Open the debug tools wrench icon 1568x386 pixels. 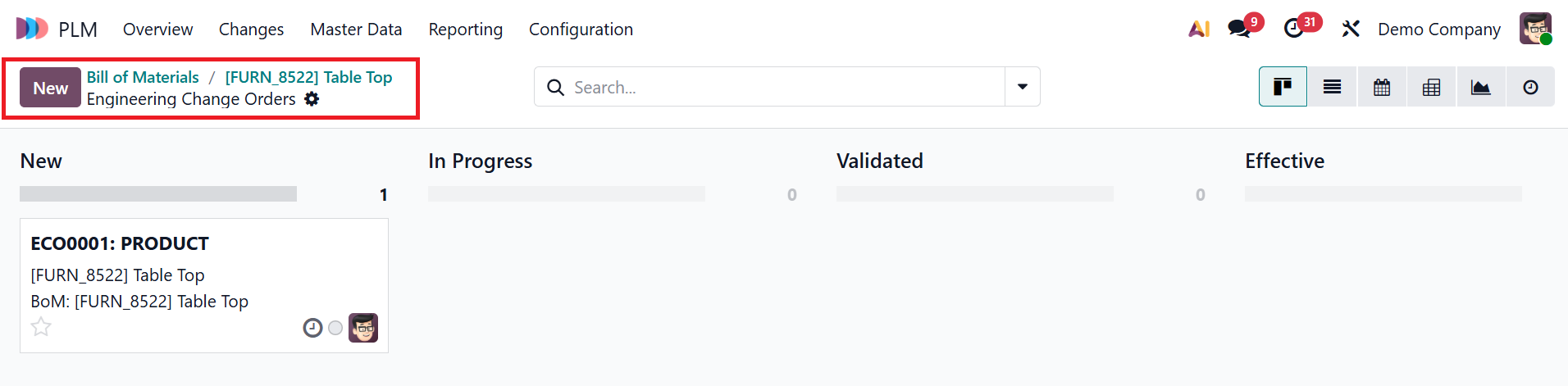tap(1351, 30)
